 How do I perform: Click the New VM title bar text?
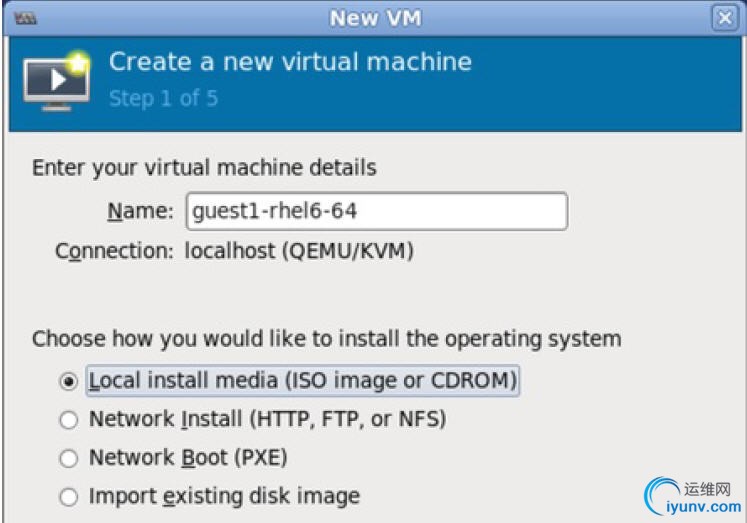[375, 18]
